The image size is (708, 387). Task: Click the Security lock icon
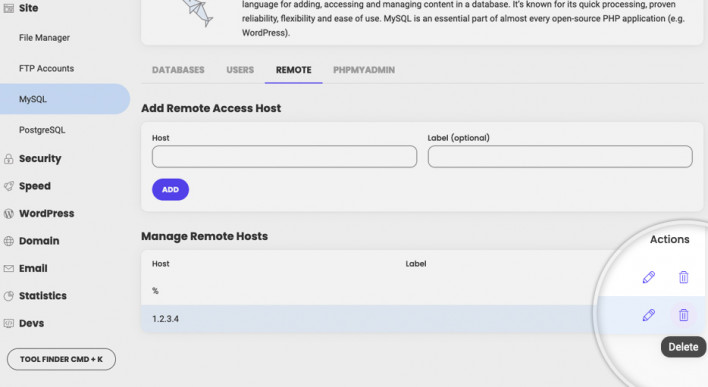coord(9,159)
